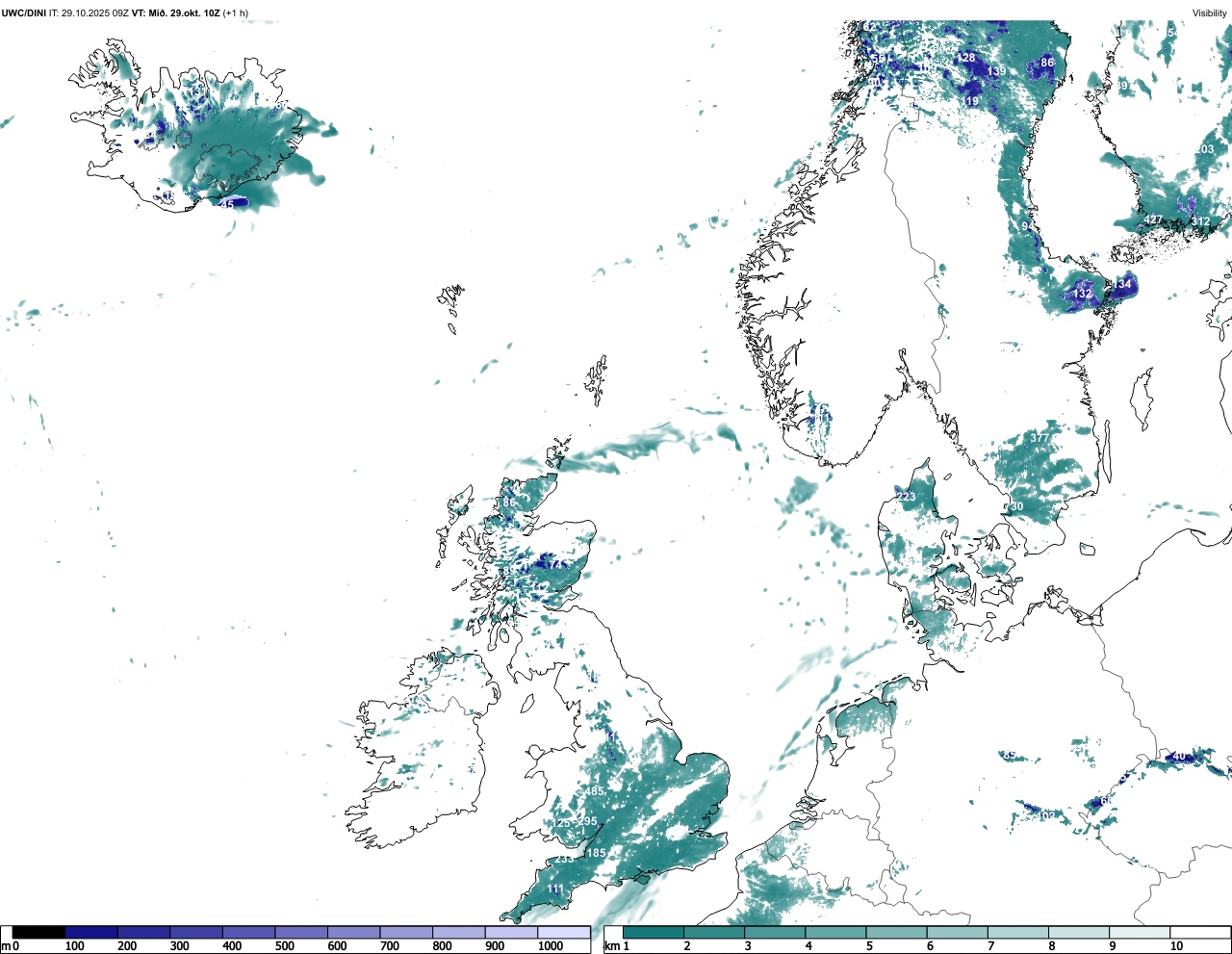
Task: Select the 700–800 m lavender legend swatch
Action: (406, 933)
